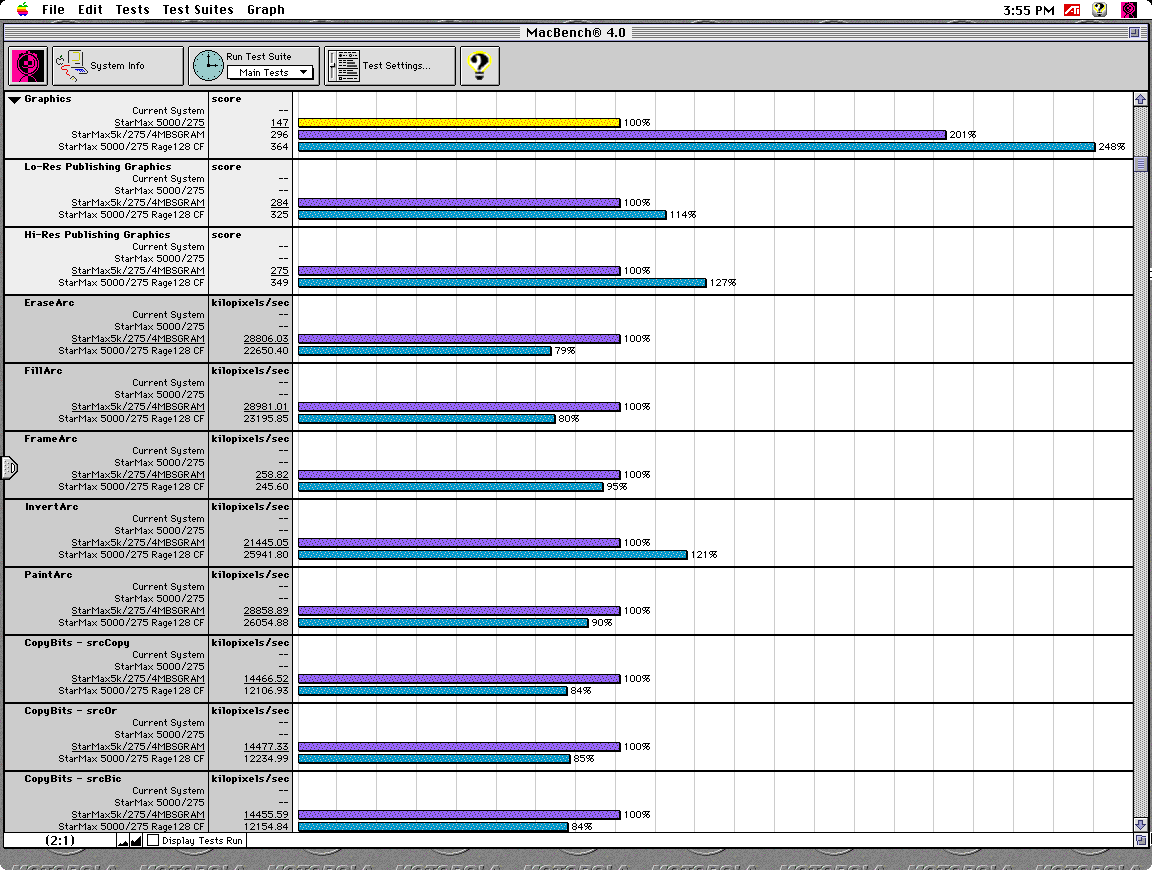The width and height of the screenshot is (1152, 870).
Task: Click the large mountains zoom-in icon
Action: click(136, 841)
